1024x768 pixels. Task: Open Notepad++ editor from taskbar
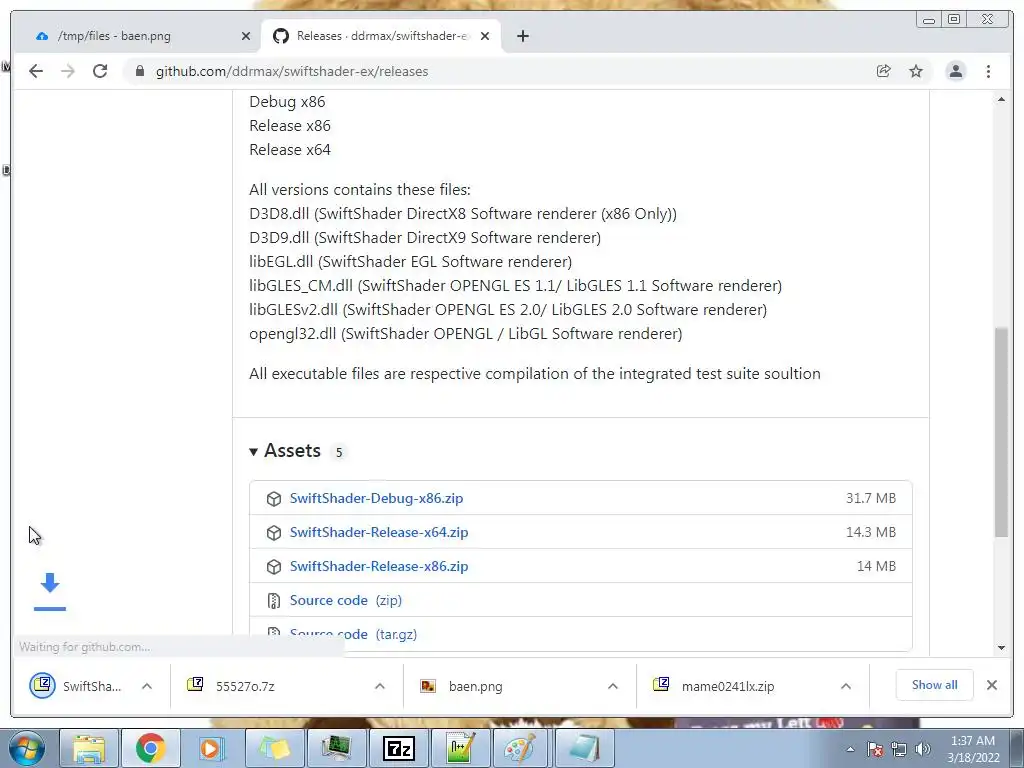pyautogui.click(x=460, y=748)
